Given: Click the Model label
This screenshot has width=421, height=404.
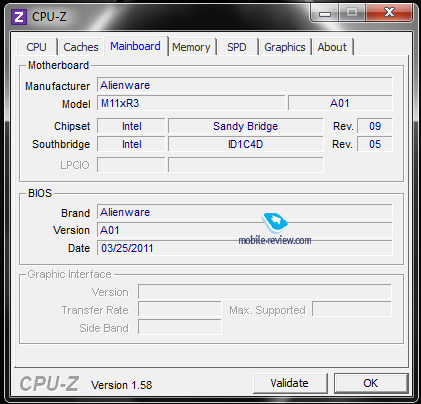Looking at the screenshot, I should 76,104.
